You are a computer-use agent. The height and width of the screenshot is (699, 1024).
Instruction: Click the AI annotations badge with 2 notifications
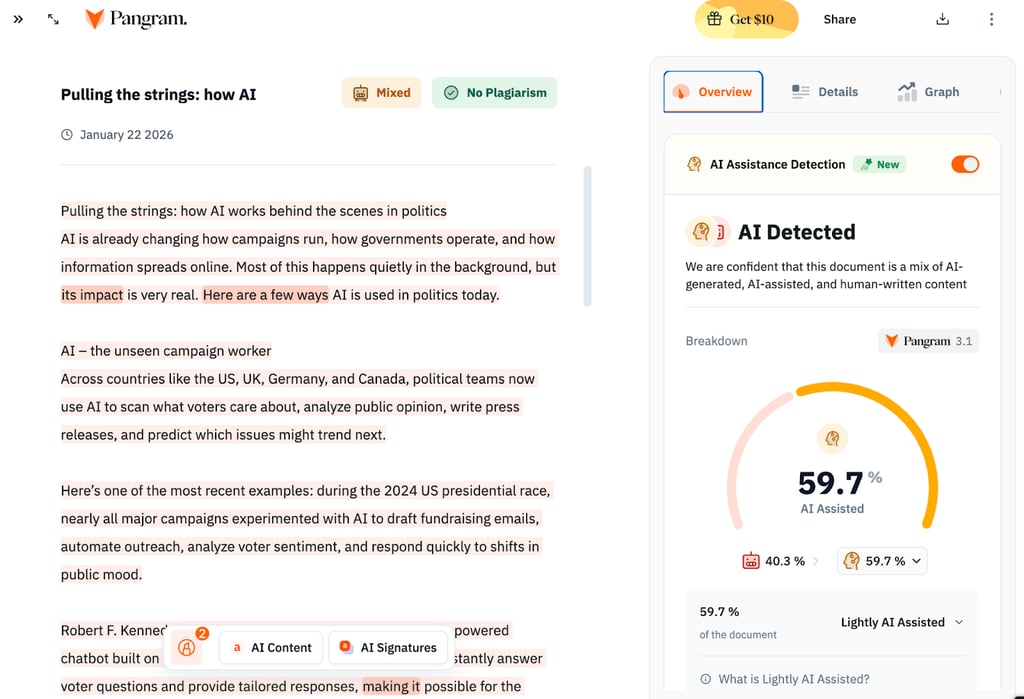[187, 647]
